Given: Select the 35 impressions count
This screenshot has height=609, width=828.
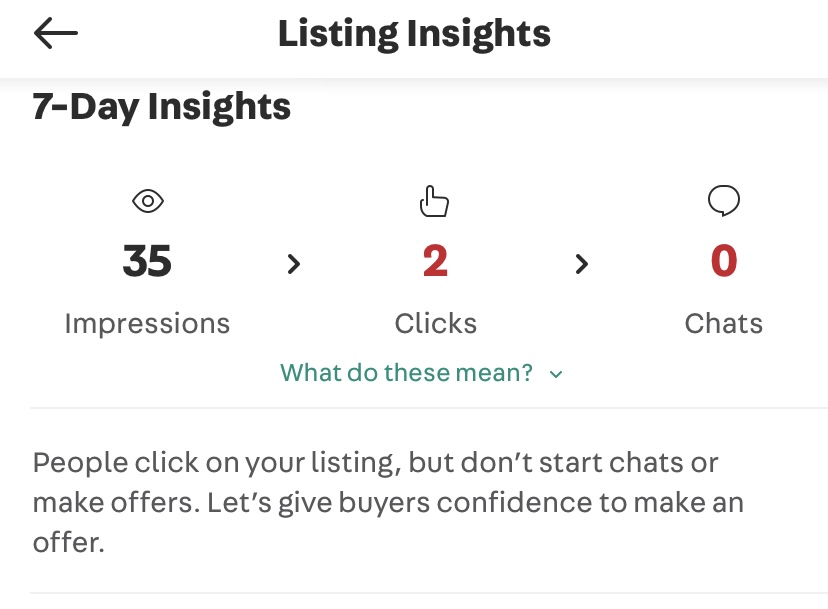Looking at the screenshot, I should pos(147,261).
